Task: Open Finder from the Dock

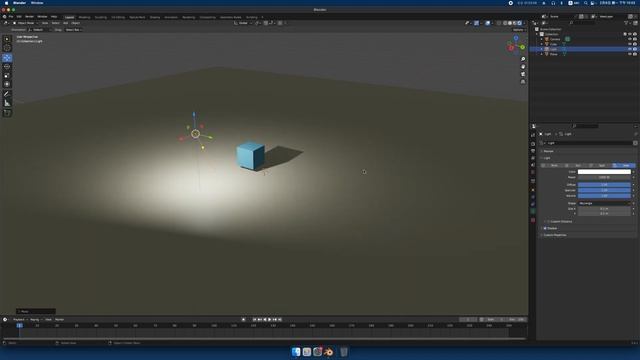Action: click(296, 352)
